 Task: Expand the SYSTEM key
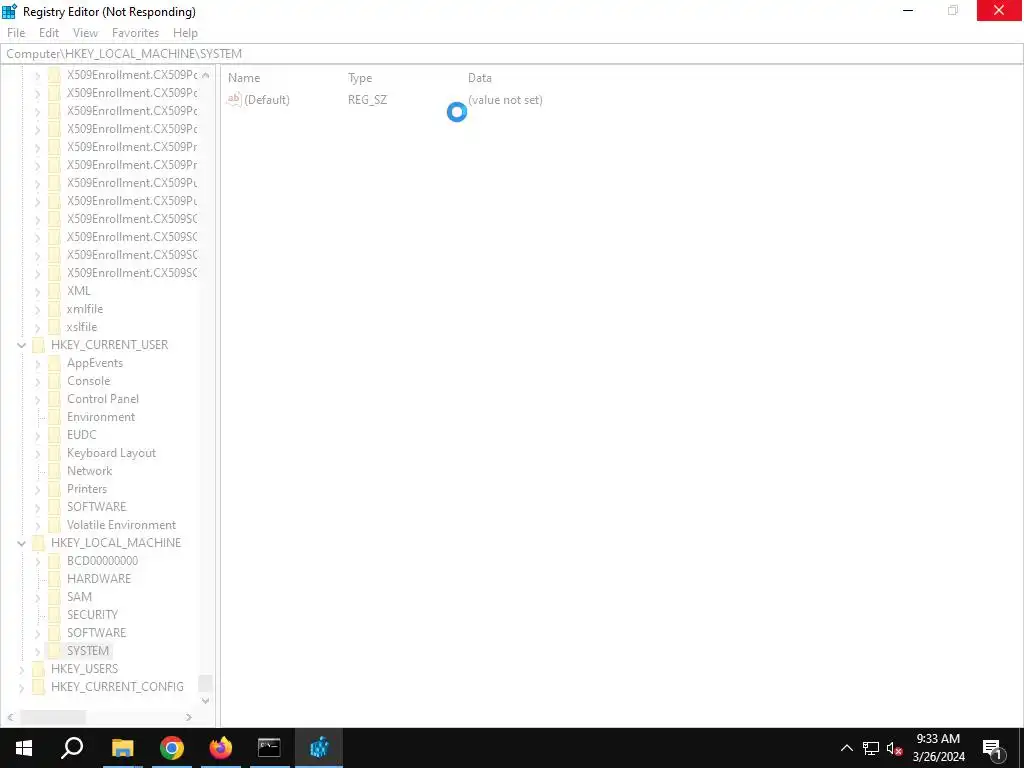(x=38, y=651)
